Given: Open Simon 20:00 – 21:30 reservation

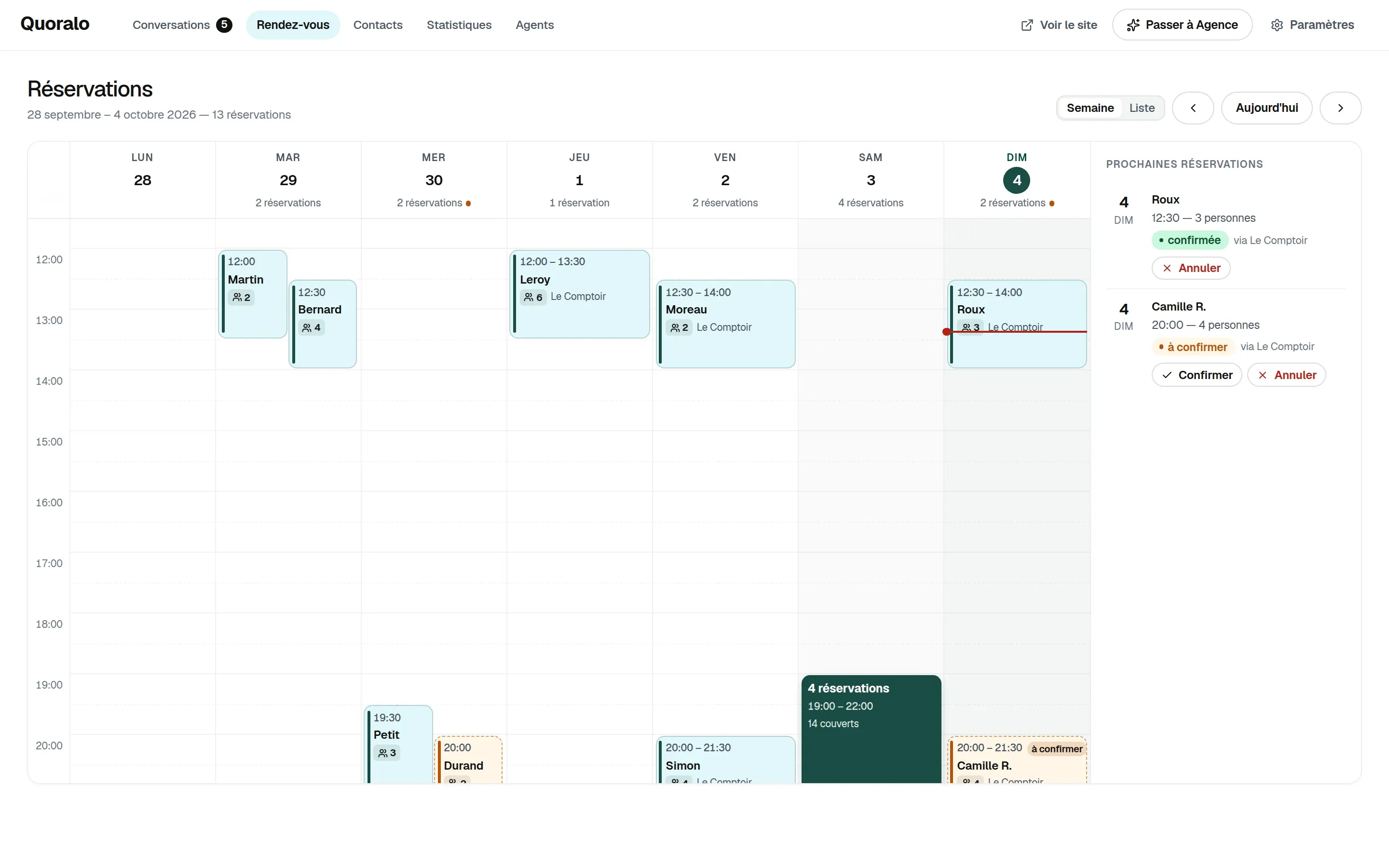Looking at the screenshot, I should click(x=725, y=759).
